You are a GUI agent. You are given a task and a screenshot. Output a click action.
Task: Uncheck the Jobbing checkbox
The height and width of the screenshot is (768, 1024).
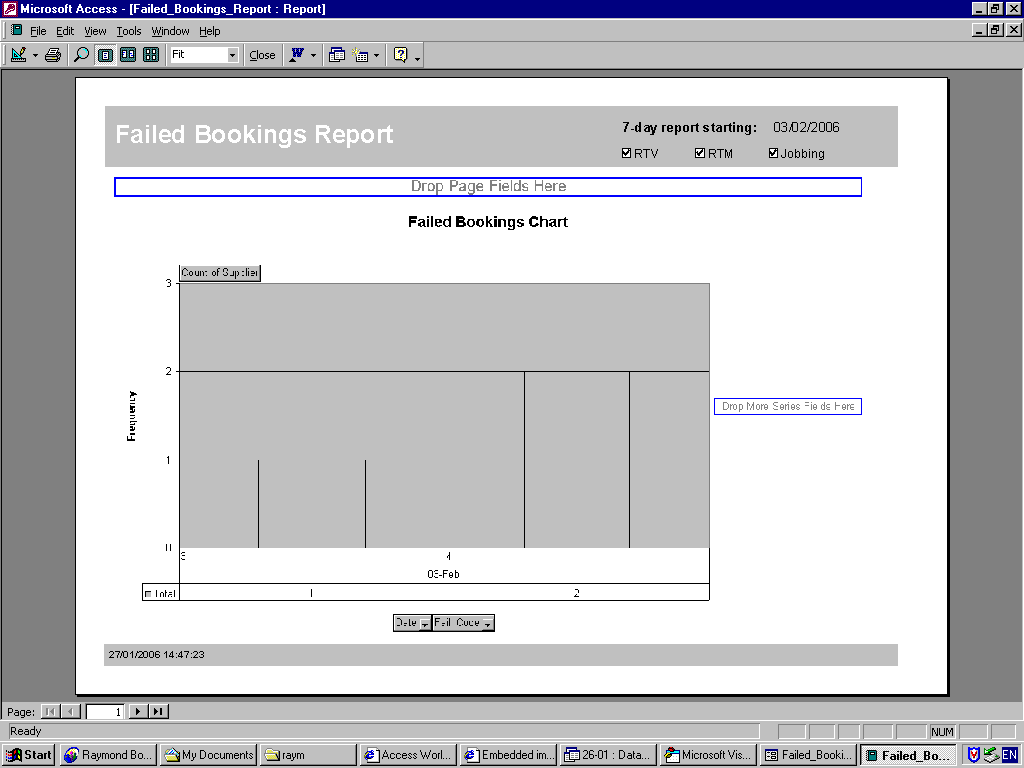pos(773,153)
